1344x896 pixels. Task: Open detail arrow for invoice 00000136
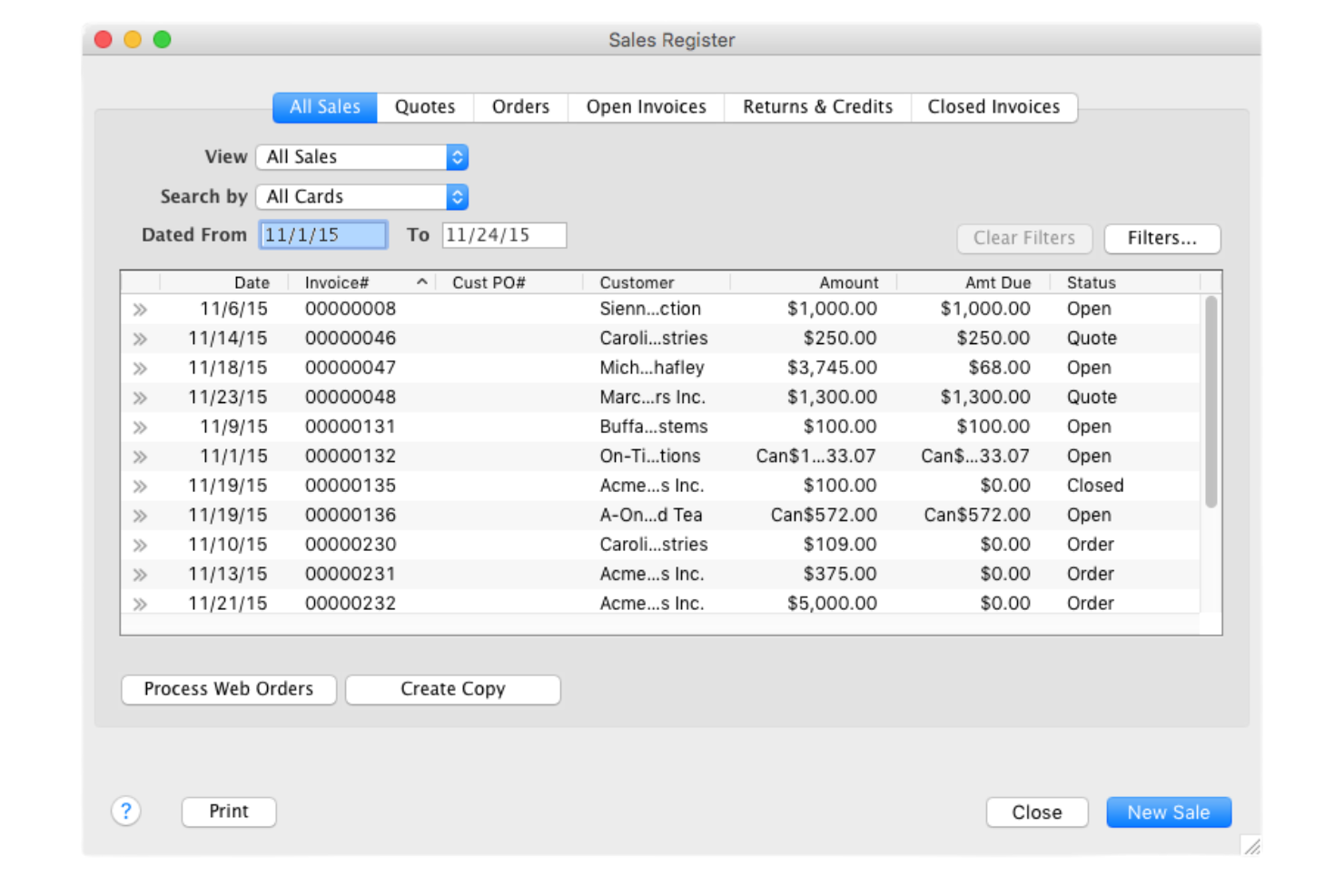(x=140, y=516)
